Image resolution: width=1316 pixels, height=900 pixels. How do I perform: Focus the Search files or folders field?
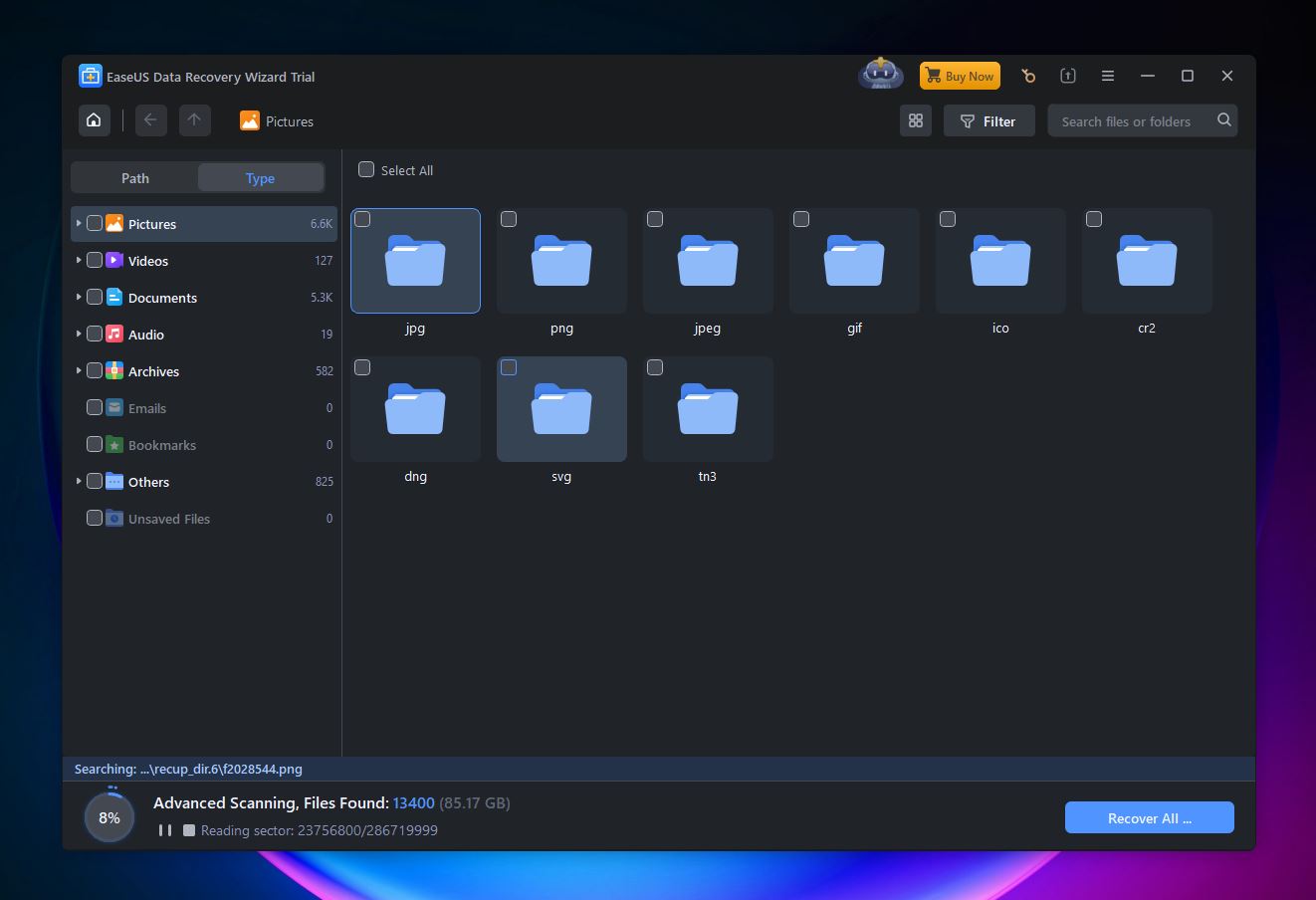1143,120
